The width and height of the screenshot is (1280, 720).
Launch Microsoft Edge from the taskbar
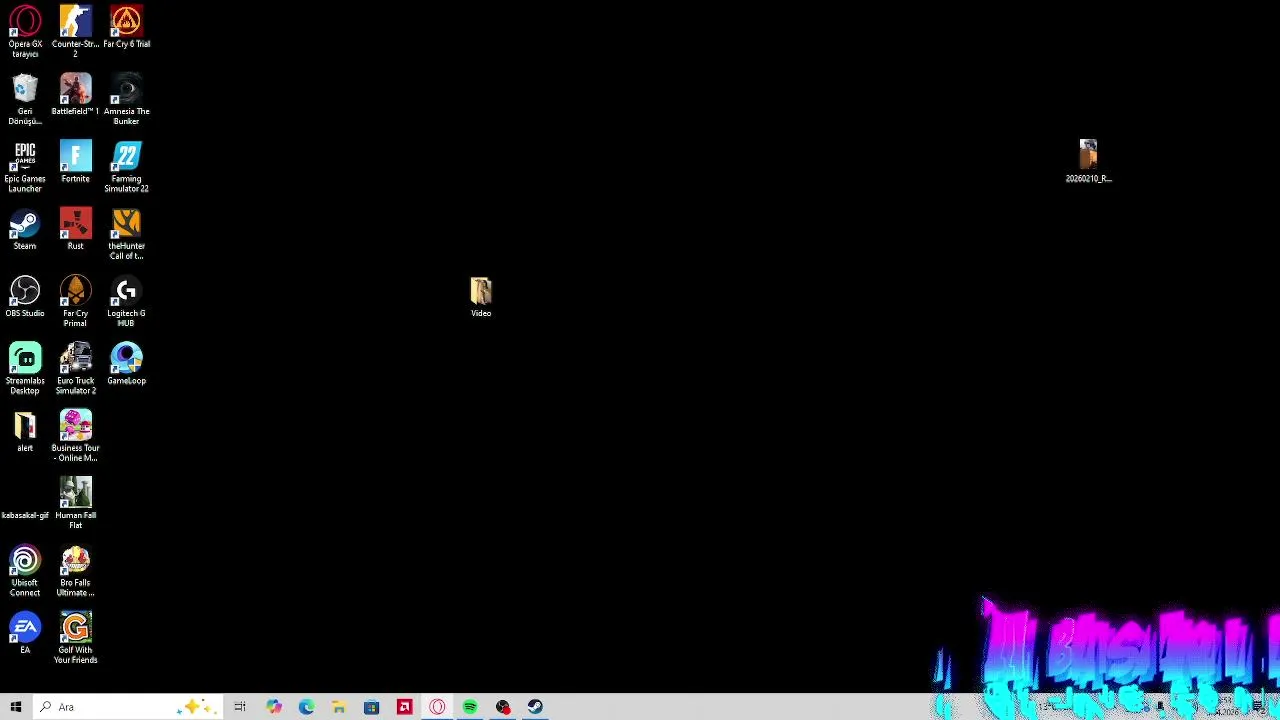click(306, 707)
